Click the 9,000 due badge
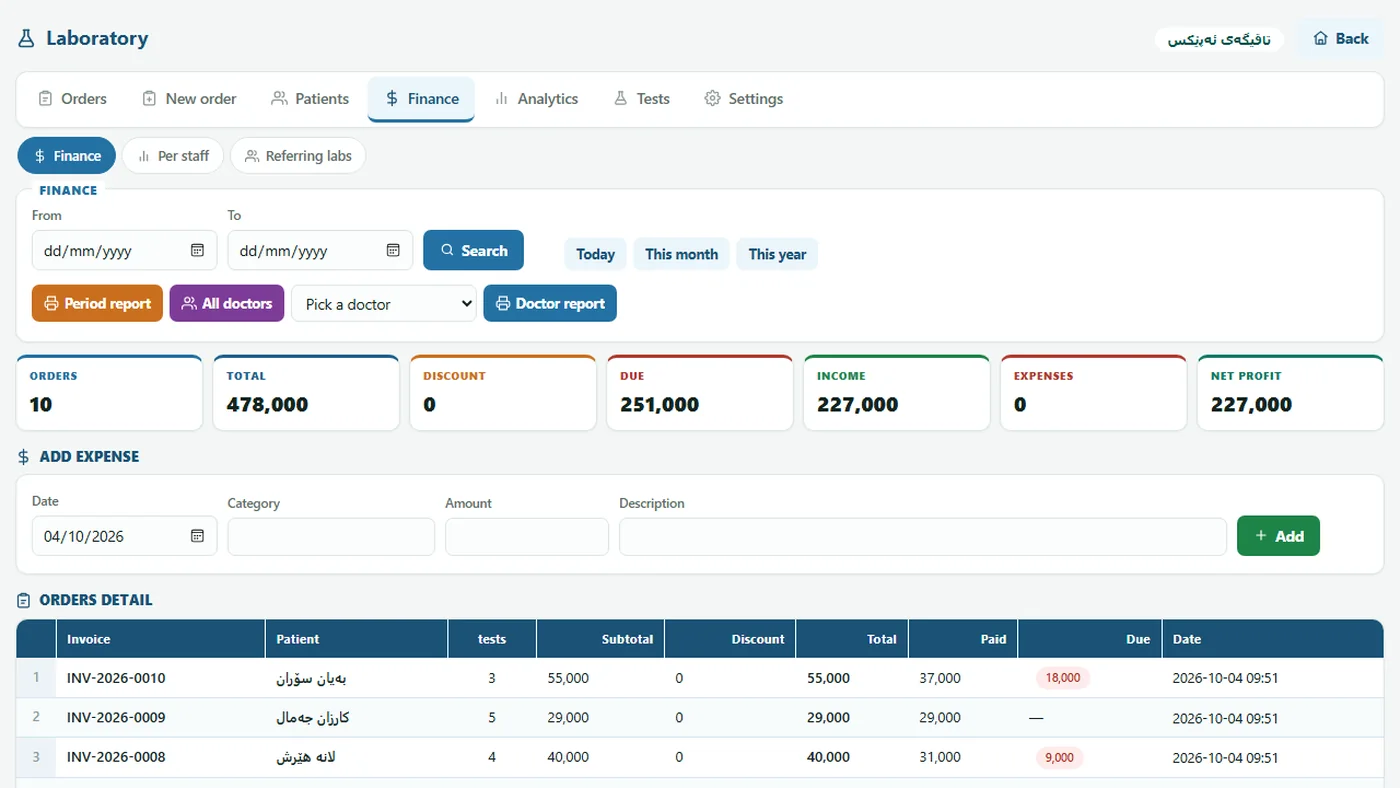 pyautogui.click(x=1060, y=757)
